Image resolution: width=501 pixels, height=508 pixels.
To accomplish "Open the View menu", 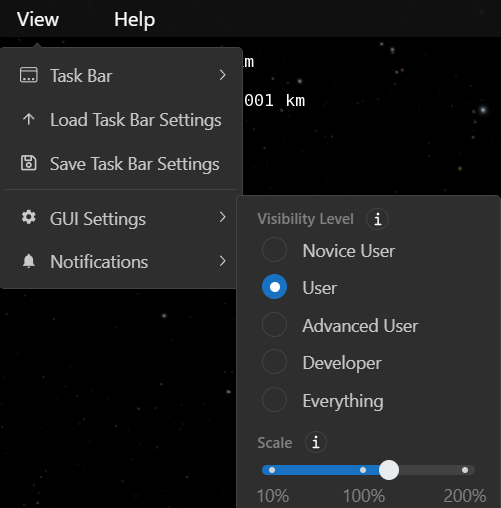I will click(x=38, y=19).
